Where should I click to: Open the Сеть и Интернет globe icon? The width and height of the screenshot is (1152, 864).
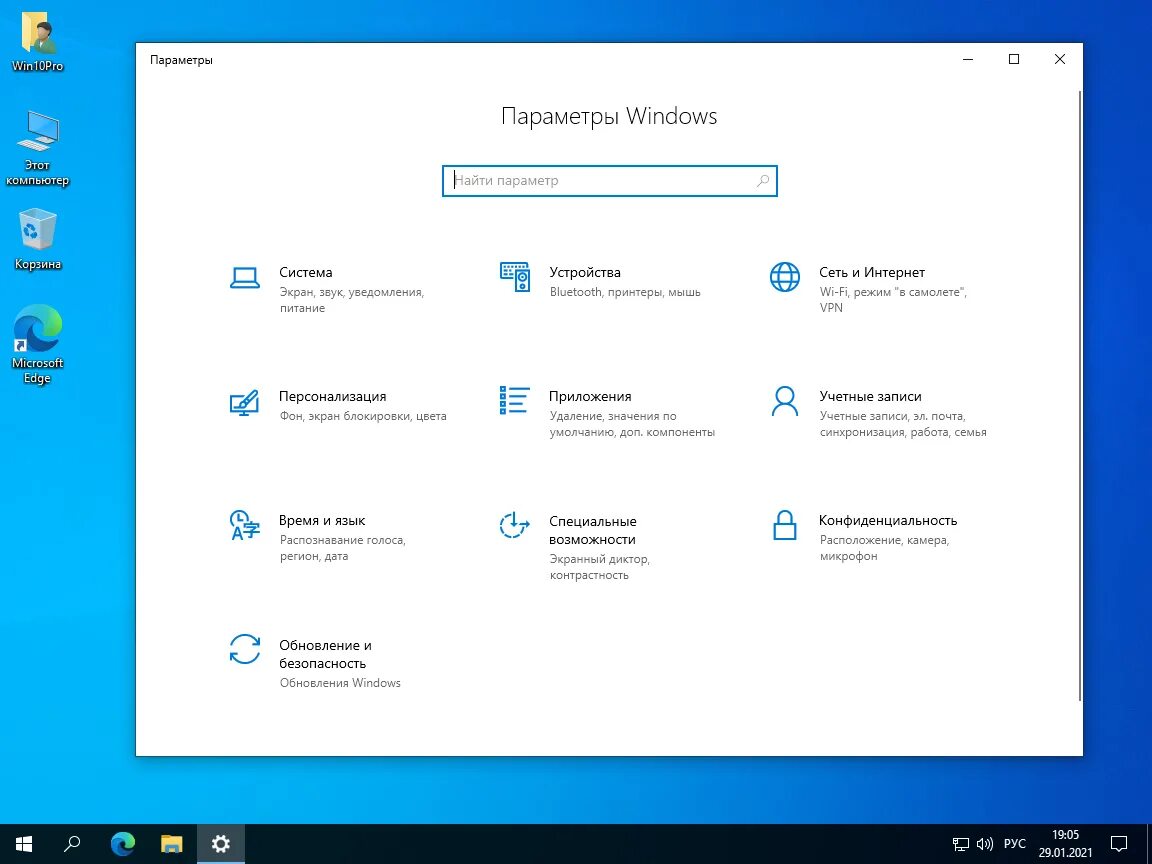[785, 277]
